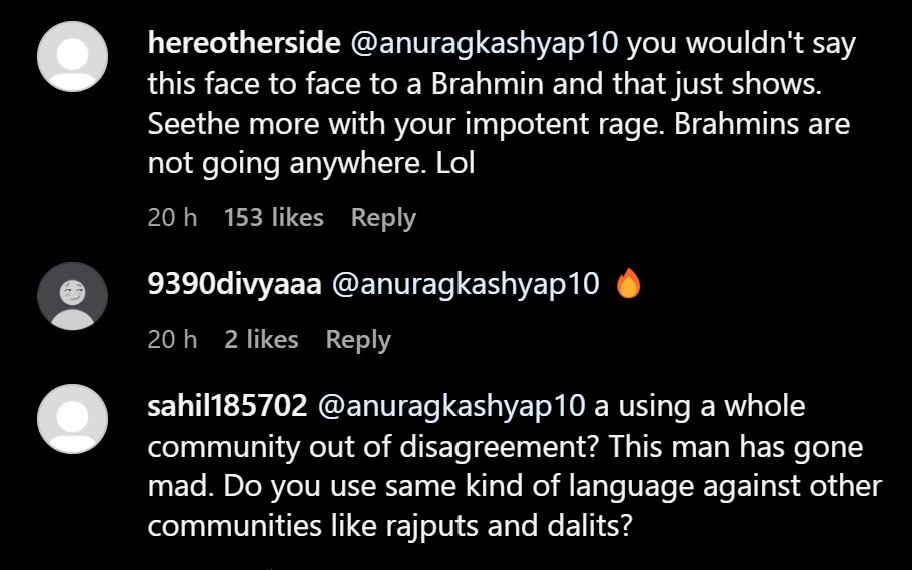Click the fire emoji in 9390divyaaa's comment
This screenshot has height=570, width=912.
coord(628,285)
